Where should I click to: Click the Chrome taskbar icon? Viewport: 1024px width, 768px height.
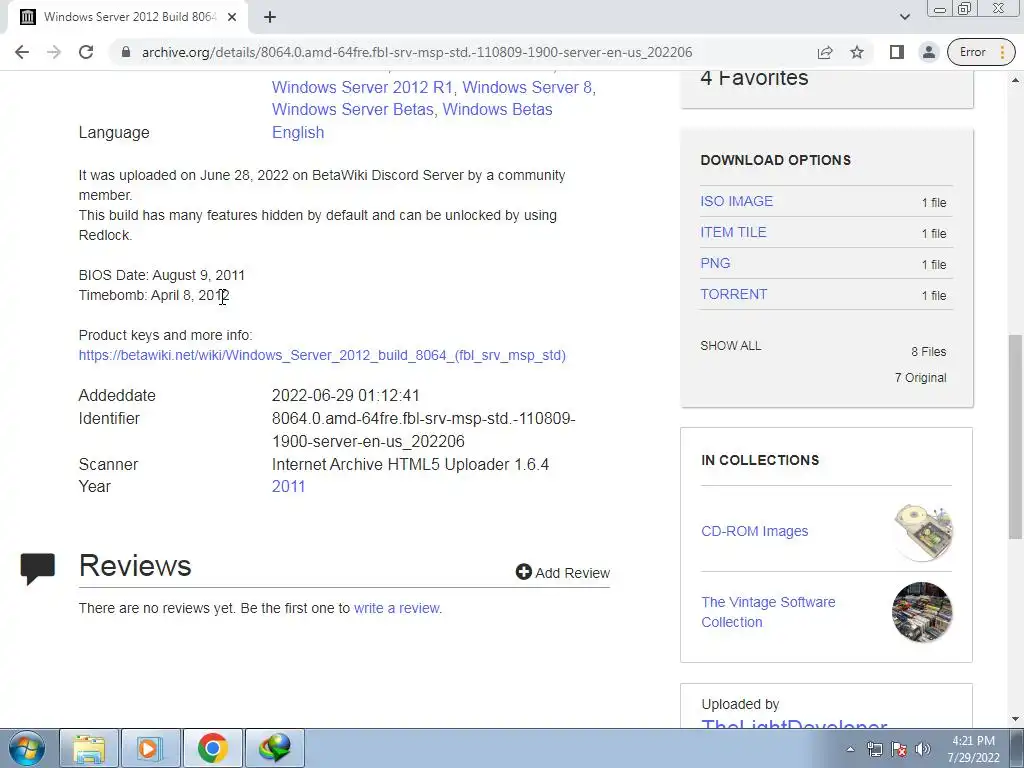click(x=212, y=748)
